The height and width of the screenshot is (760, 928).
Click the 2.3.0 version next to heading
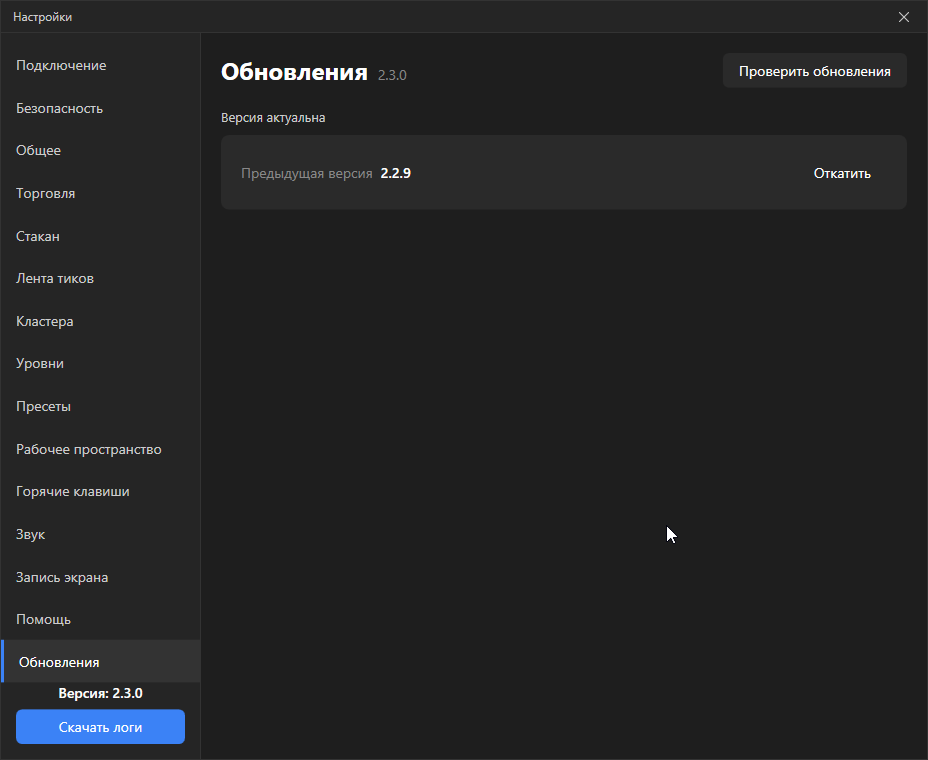[x=392, y=75]
